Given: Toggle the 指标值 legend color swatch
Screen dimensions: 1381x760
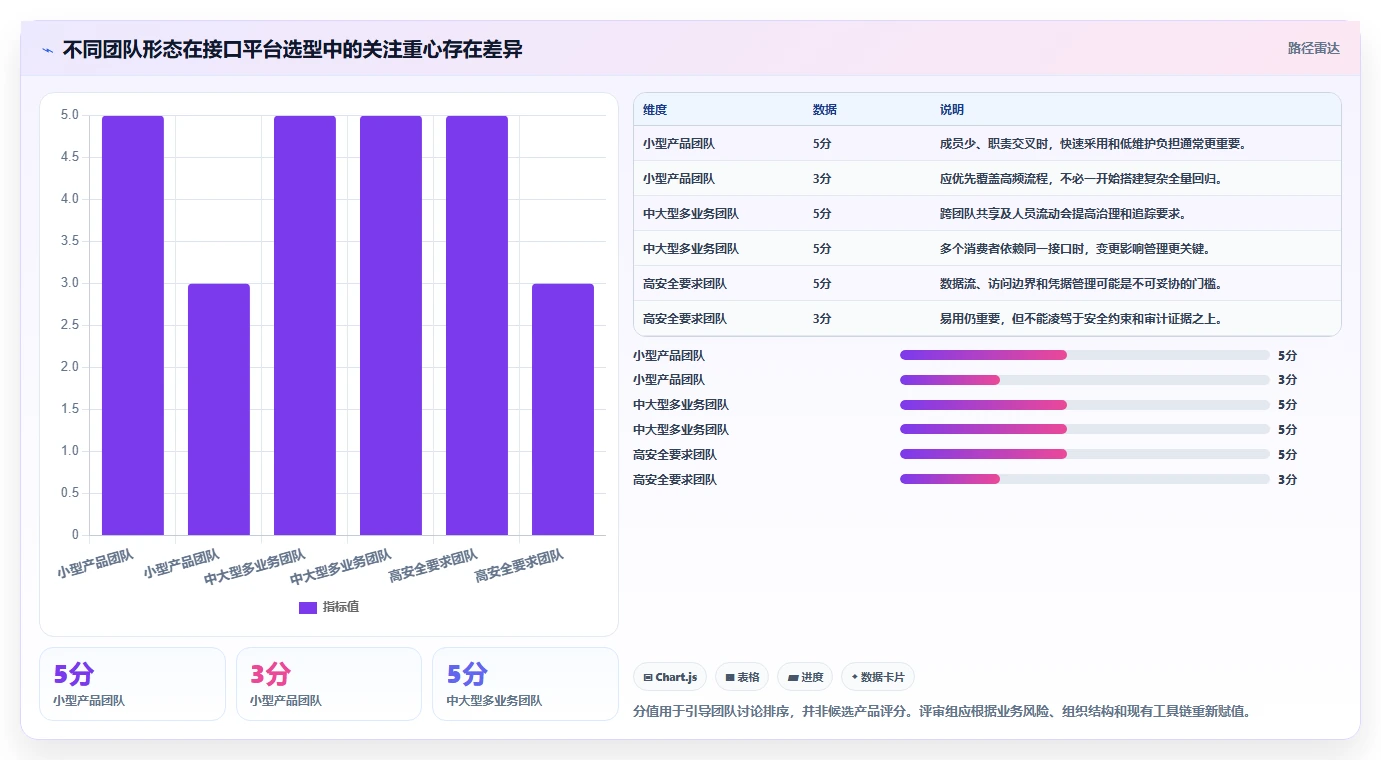Looking at the screenshot, I should pos(308,607).
